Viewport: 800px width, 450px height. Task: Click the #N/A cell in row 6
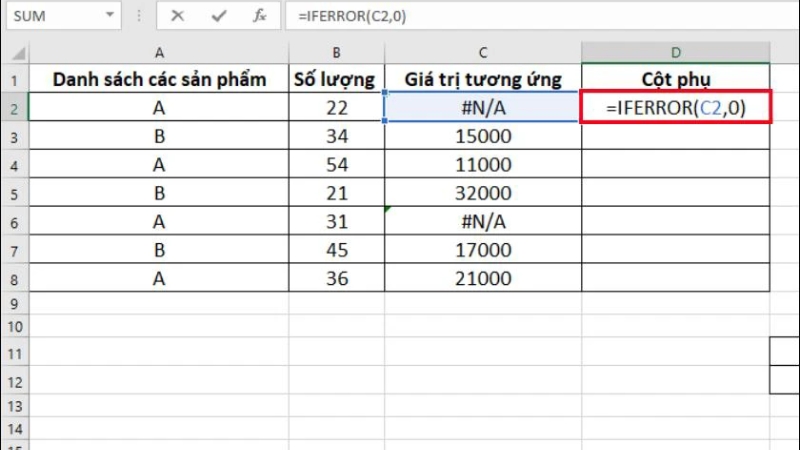tap(483, 222)
